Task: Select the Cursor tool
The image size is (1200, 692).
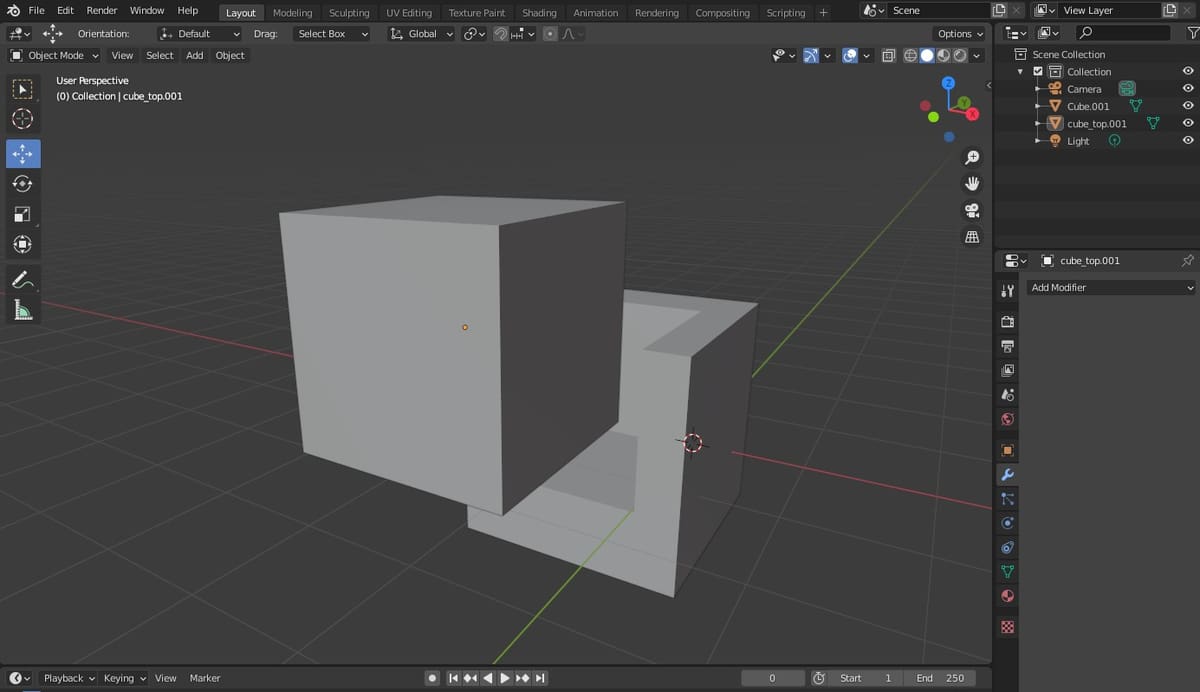Action: [x=22, y=119]
